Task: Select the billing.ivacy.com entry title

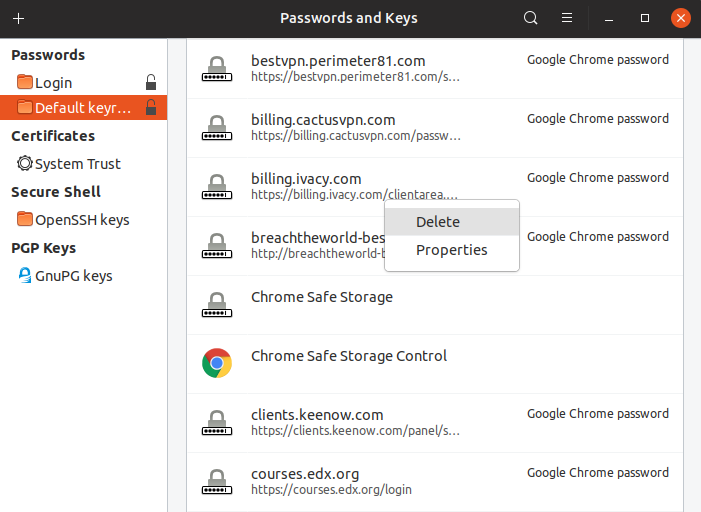Action: tap(306, 179)
